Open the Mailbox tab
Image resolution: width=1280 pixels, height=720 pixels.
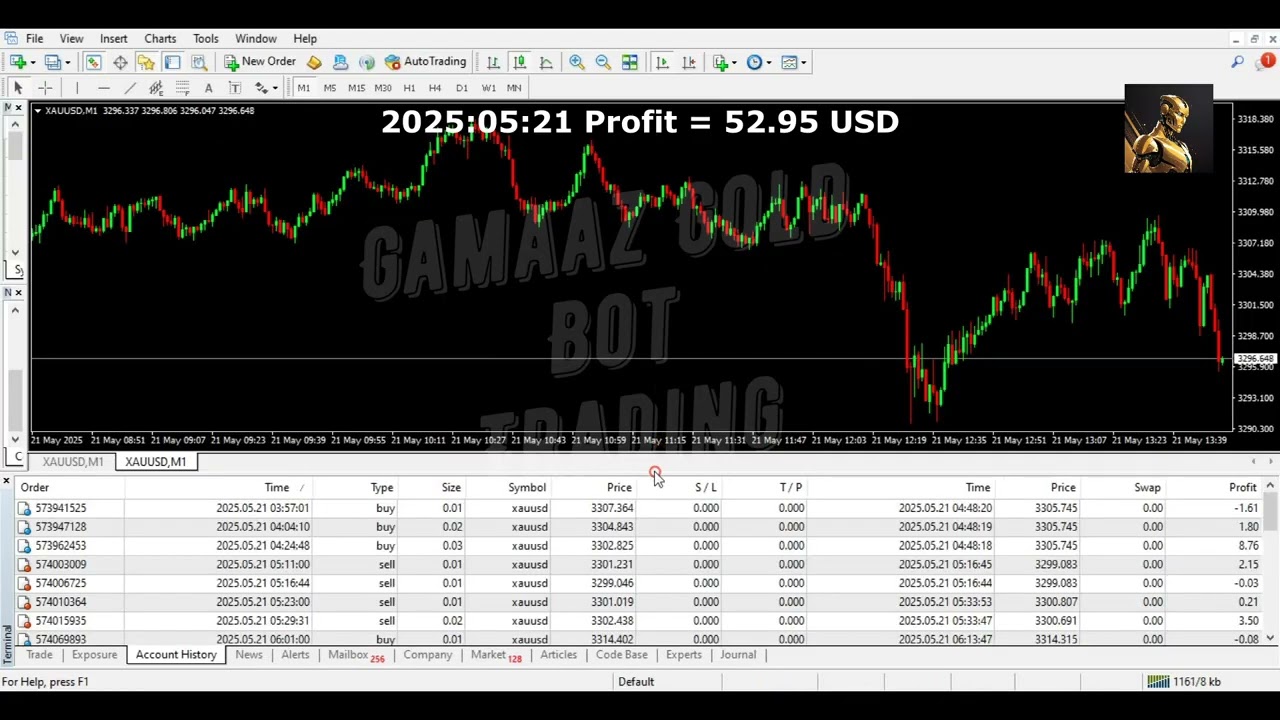click(x=355, y=655)
